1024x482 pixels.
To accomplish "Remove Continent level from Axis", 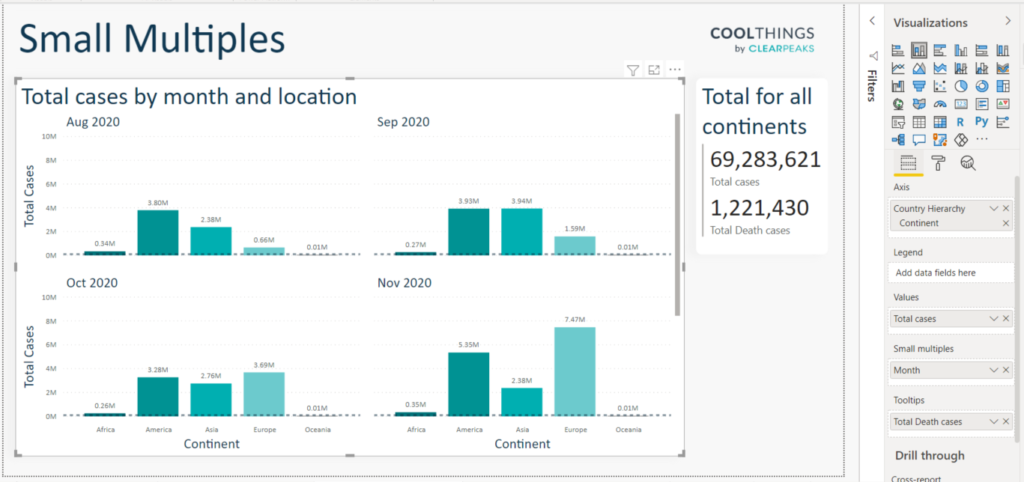I will [1006, 223].
